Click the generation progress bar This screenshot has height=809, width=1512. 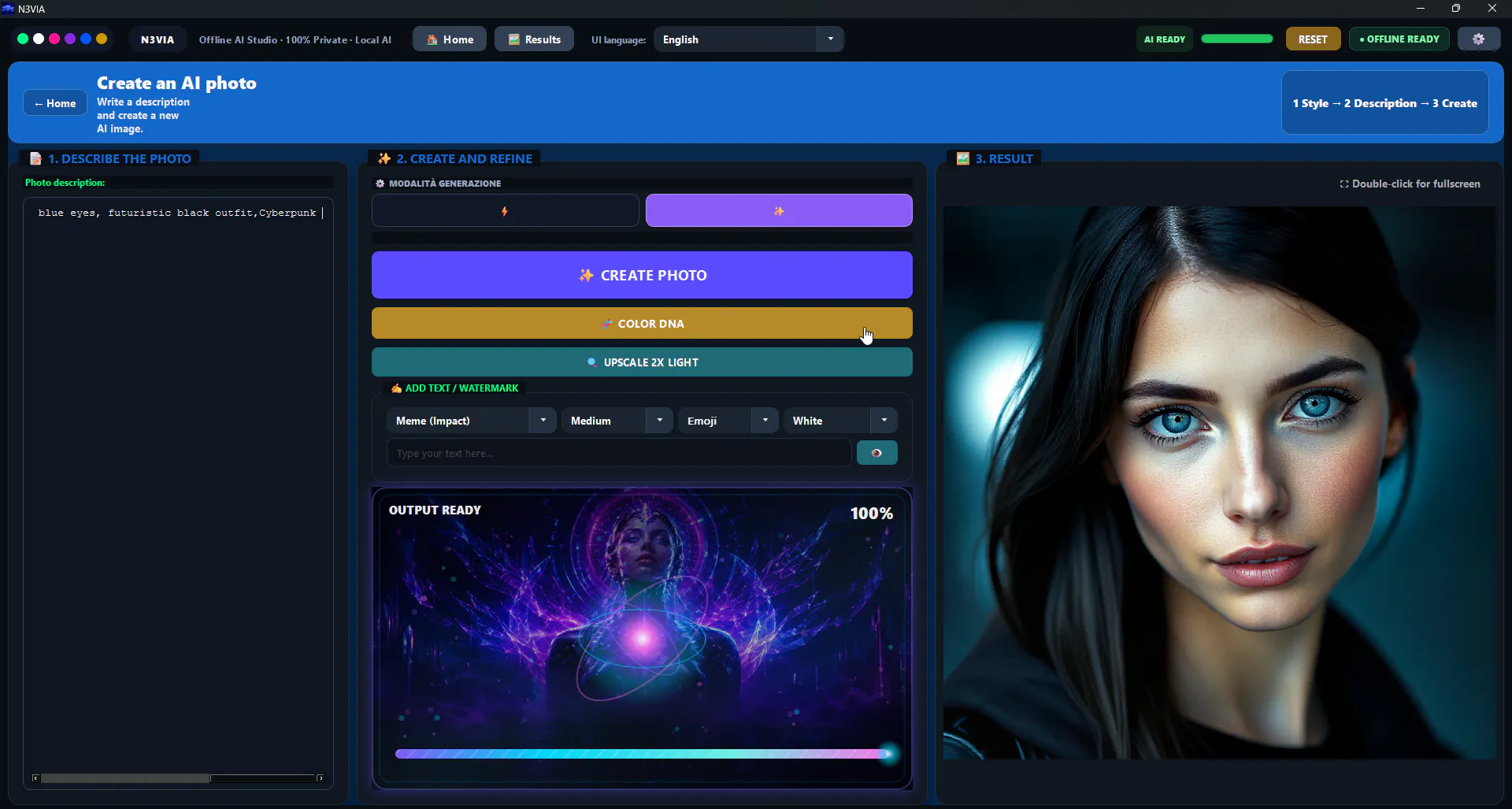coord(642,754)
